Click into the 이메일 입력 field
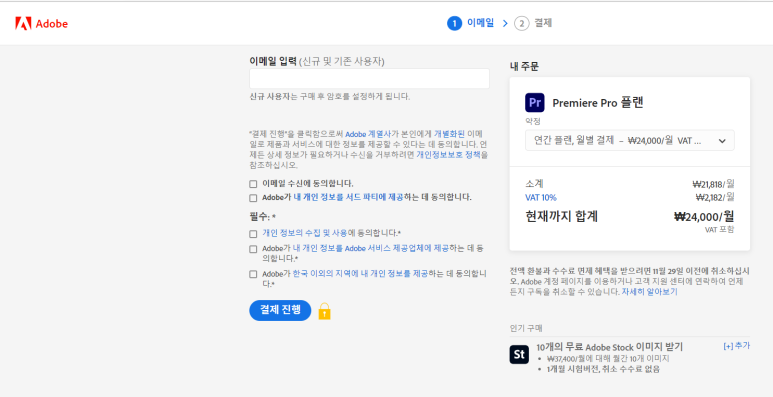This screenshot has height=397, width=773. [x=369, y=78]
